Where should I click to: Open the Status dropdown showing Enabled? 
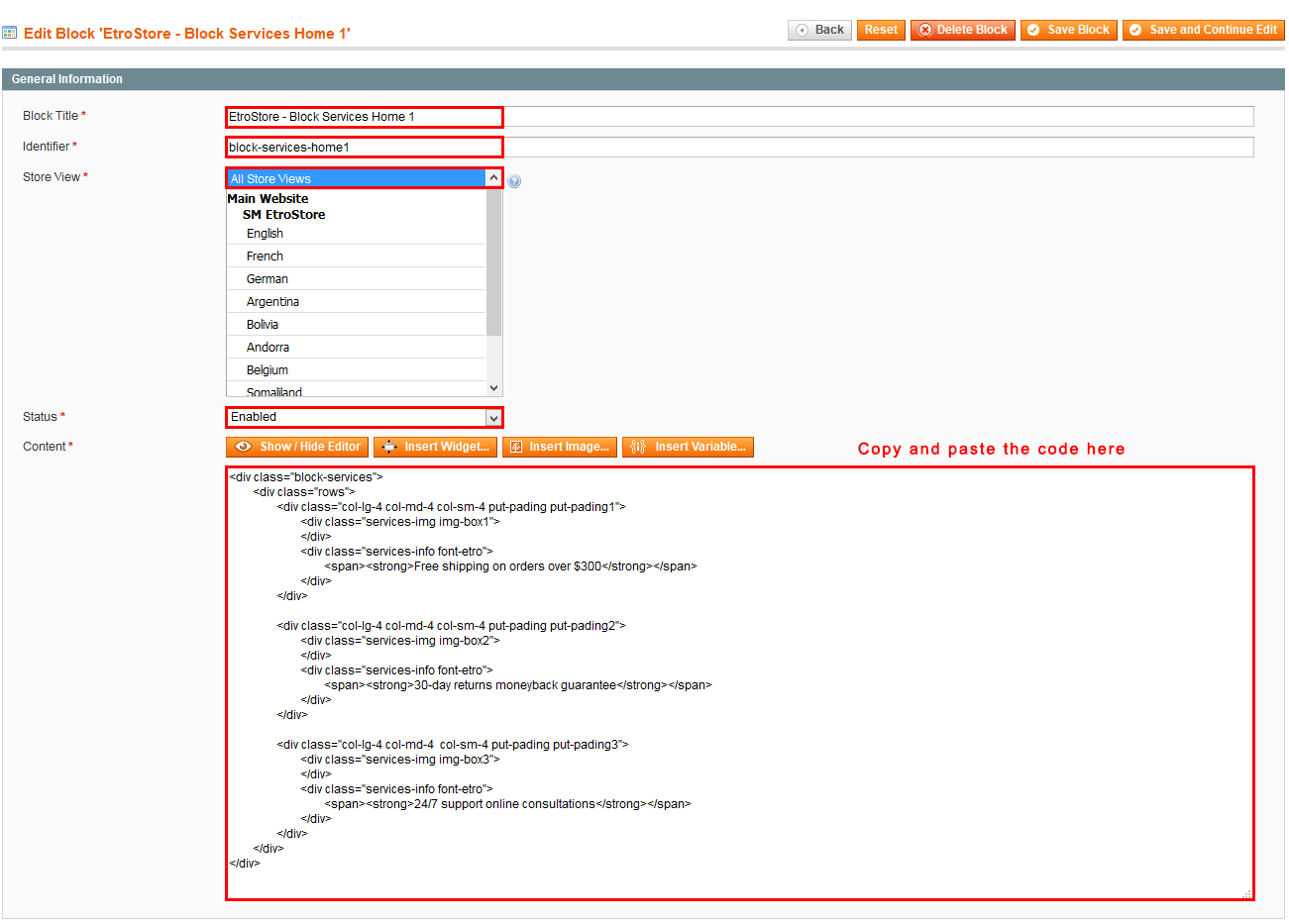tap(365, 417)
